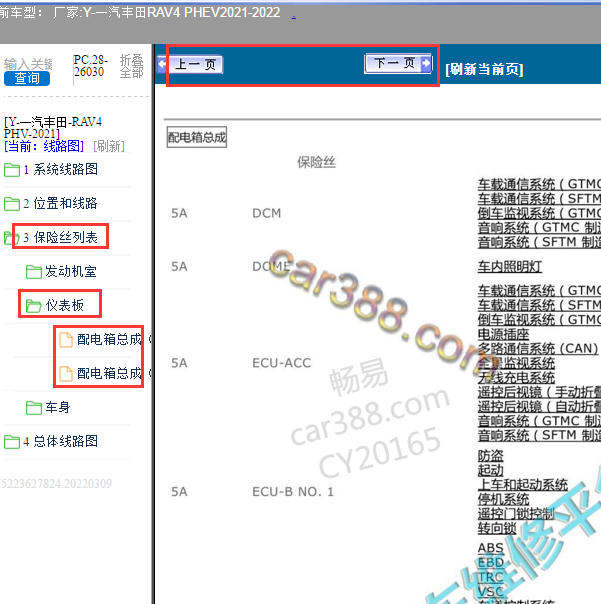601x604 pixels.
Task: Open the 电源插座 link
Action: click(504, 334)
